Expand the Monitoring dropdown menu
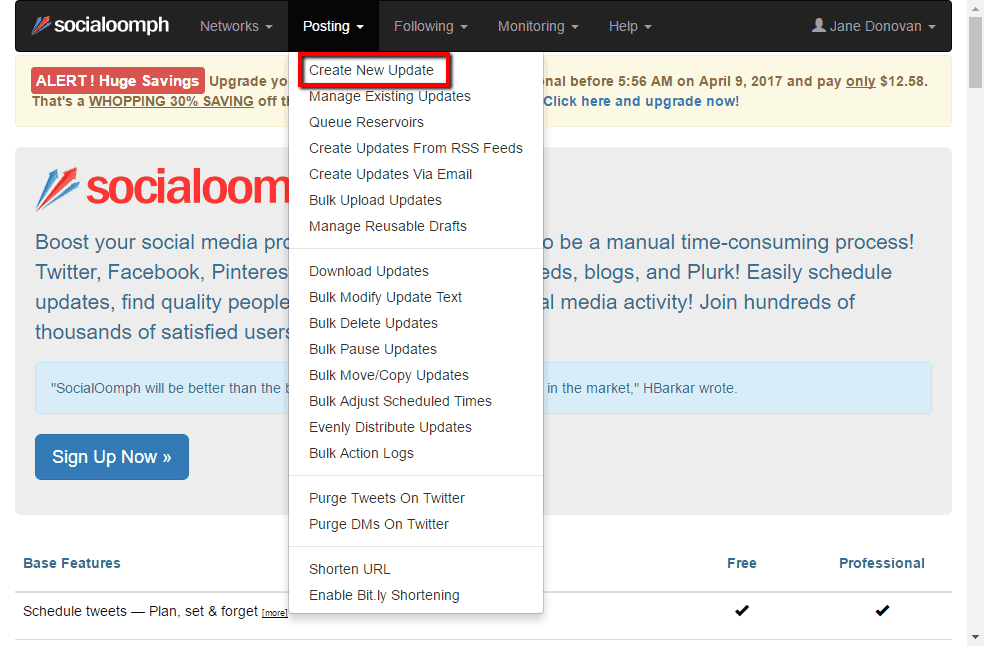This screenshot has width=984, height=646. 538,26
